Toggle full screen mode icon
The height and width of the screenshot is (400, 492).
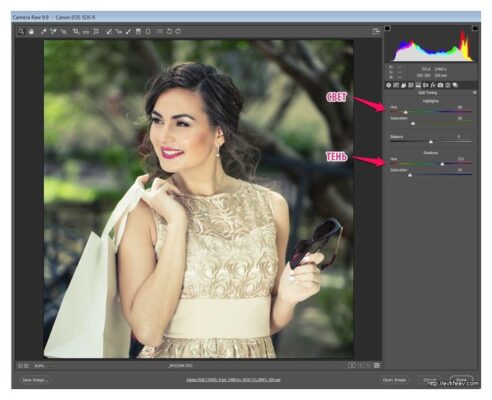[376, 31]
